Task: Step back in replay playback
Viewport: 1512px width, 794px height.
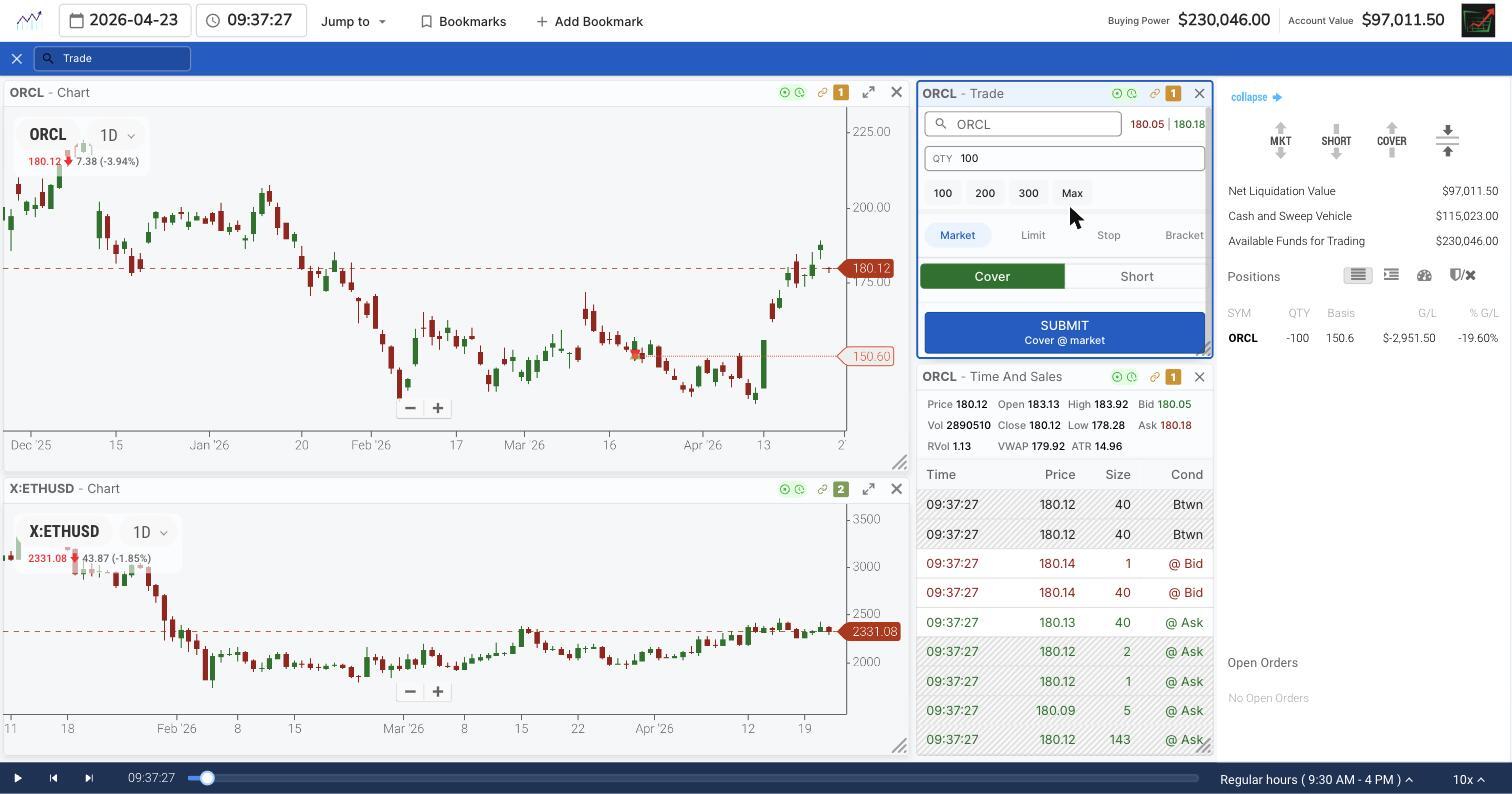Action: pyautogui.click(x=53, y=778)
